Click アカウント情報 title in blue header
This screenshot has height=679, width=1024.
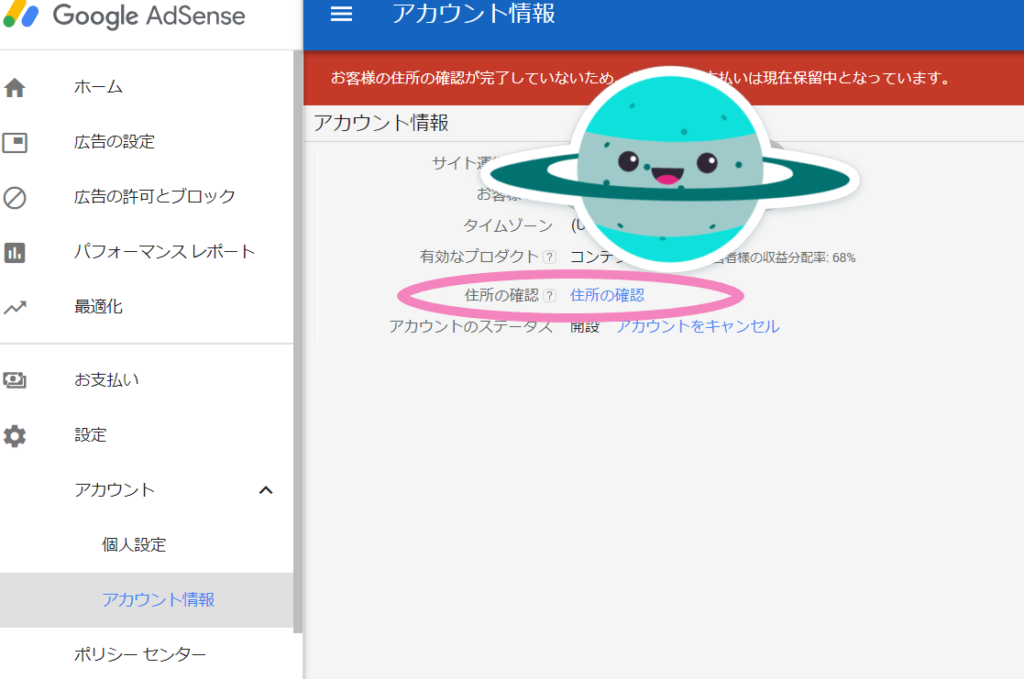click(x=473, y=13)
